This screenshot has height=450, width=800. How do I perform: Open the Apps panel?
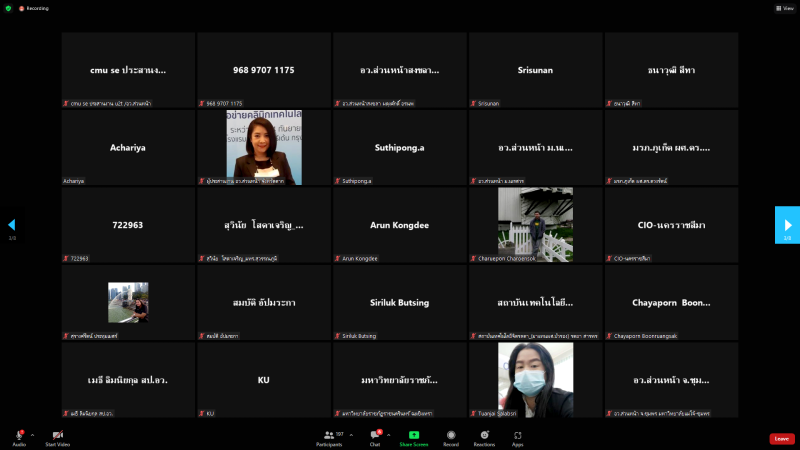pos(517,435)
